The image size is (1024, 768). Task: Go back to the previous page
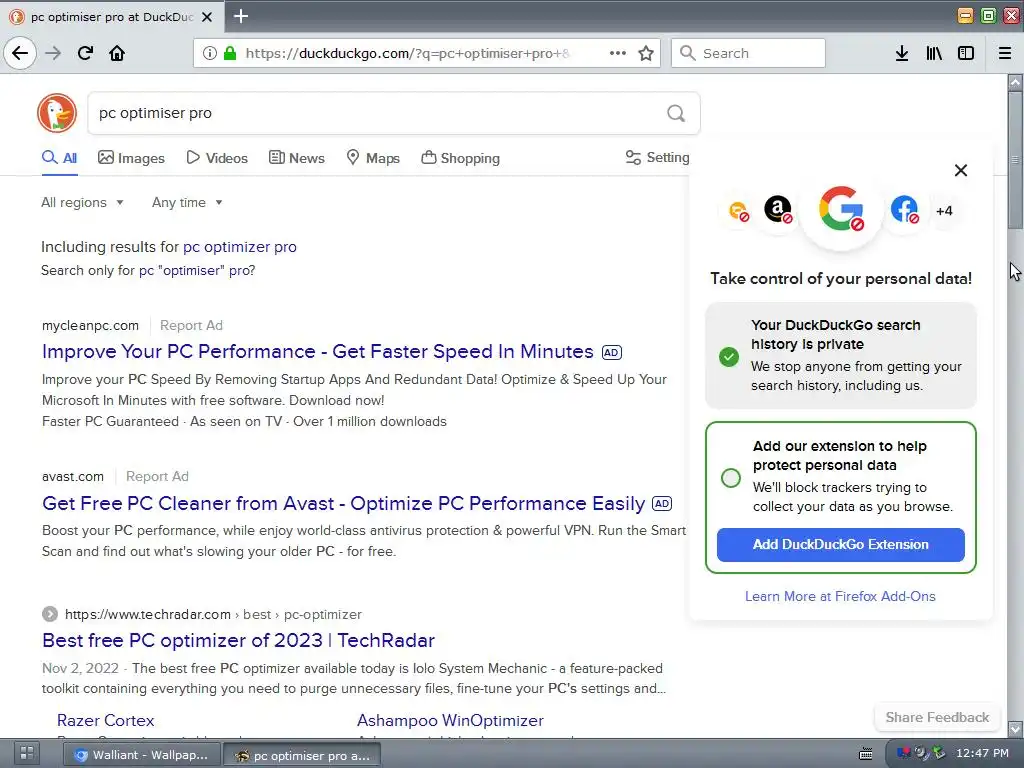20,53
